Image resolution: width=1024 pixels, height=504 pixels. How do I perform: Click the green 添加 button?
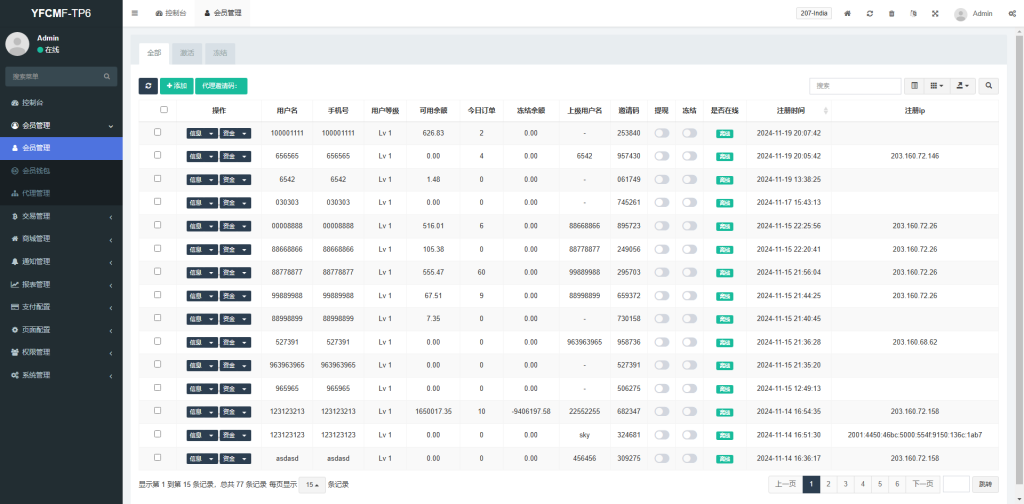point(176,87)
